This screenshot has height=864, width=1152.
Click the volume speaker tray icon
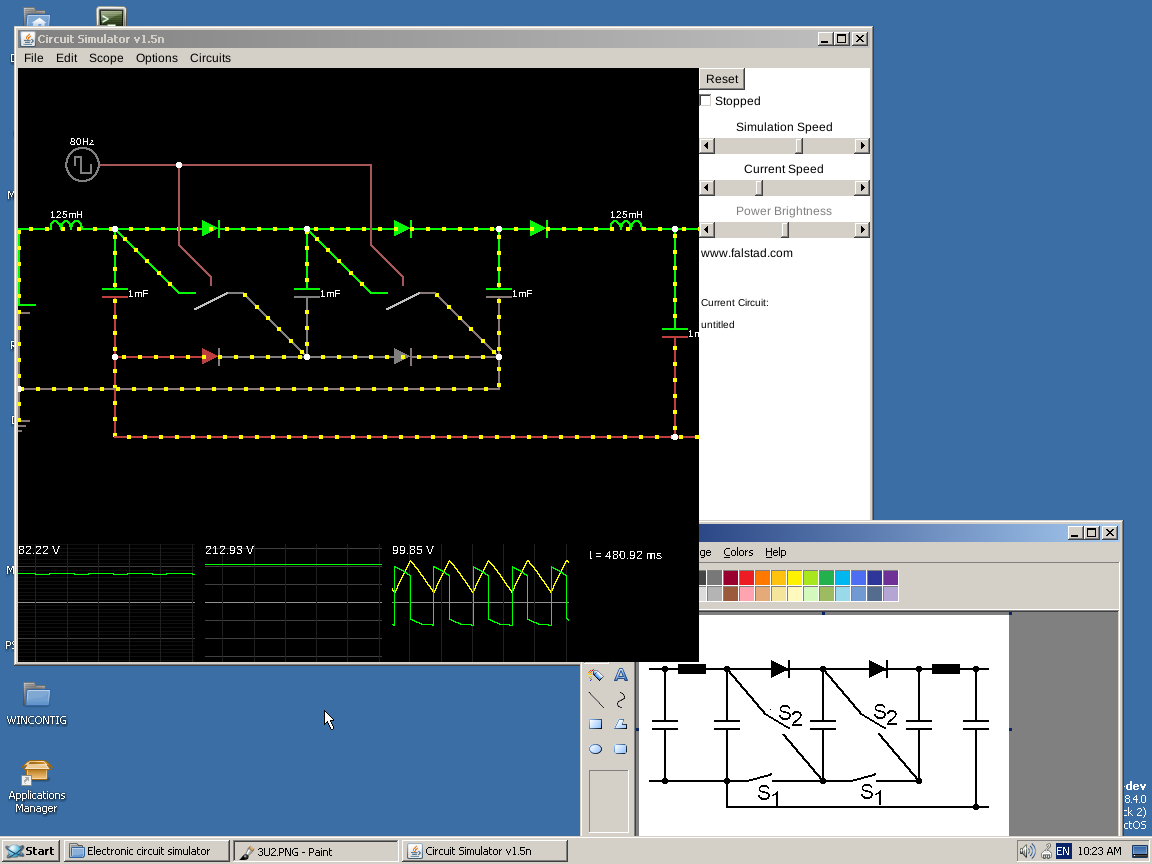click(x=1026, y=852)
